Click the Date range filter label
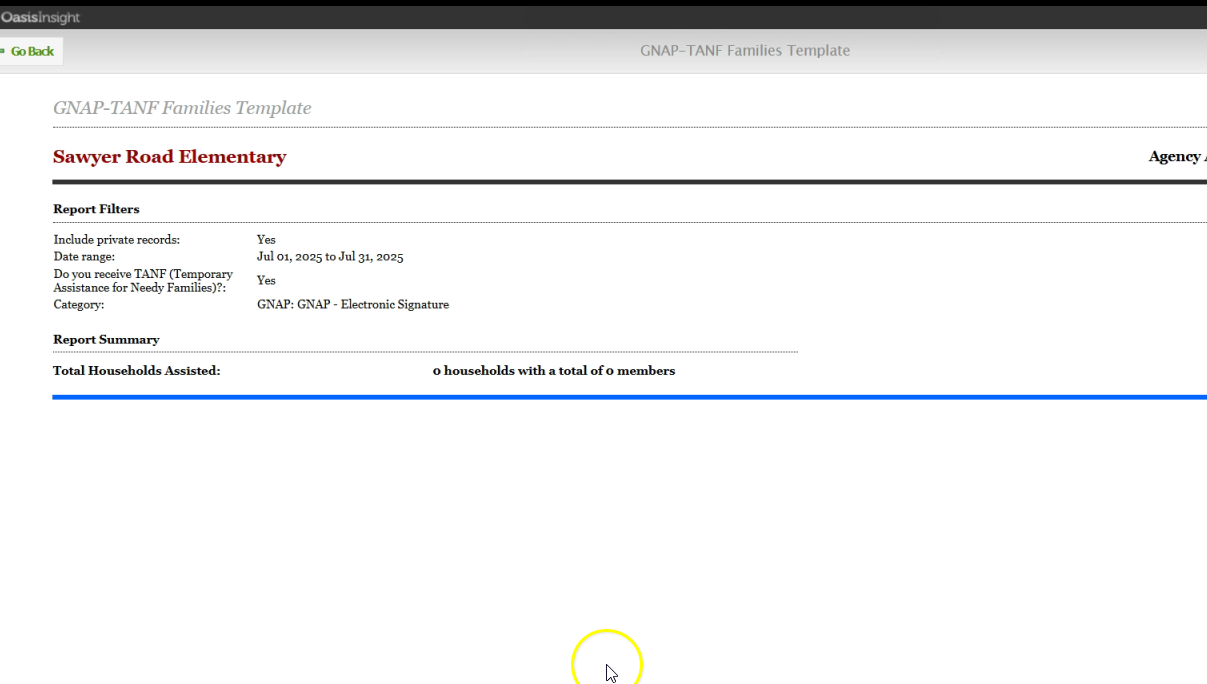This screenshot has height=684, width=1207. (x=84, y=257)
